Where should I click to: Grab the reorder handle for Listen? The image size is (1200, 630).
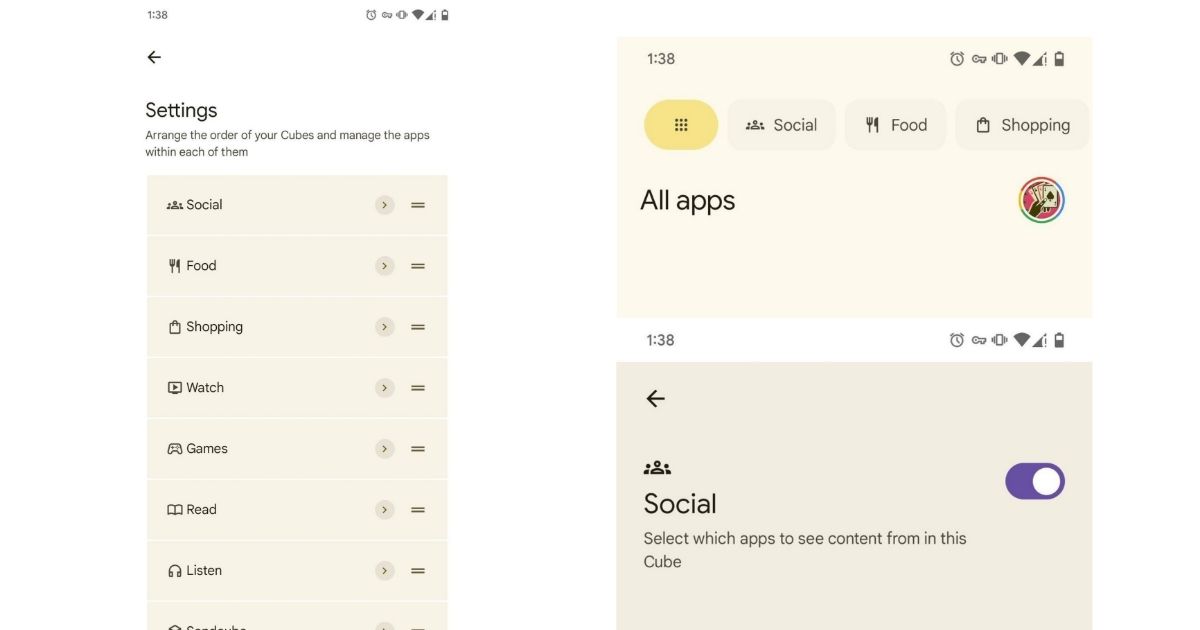418,571
